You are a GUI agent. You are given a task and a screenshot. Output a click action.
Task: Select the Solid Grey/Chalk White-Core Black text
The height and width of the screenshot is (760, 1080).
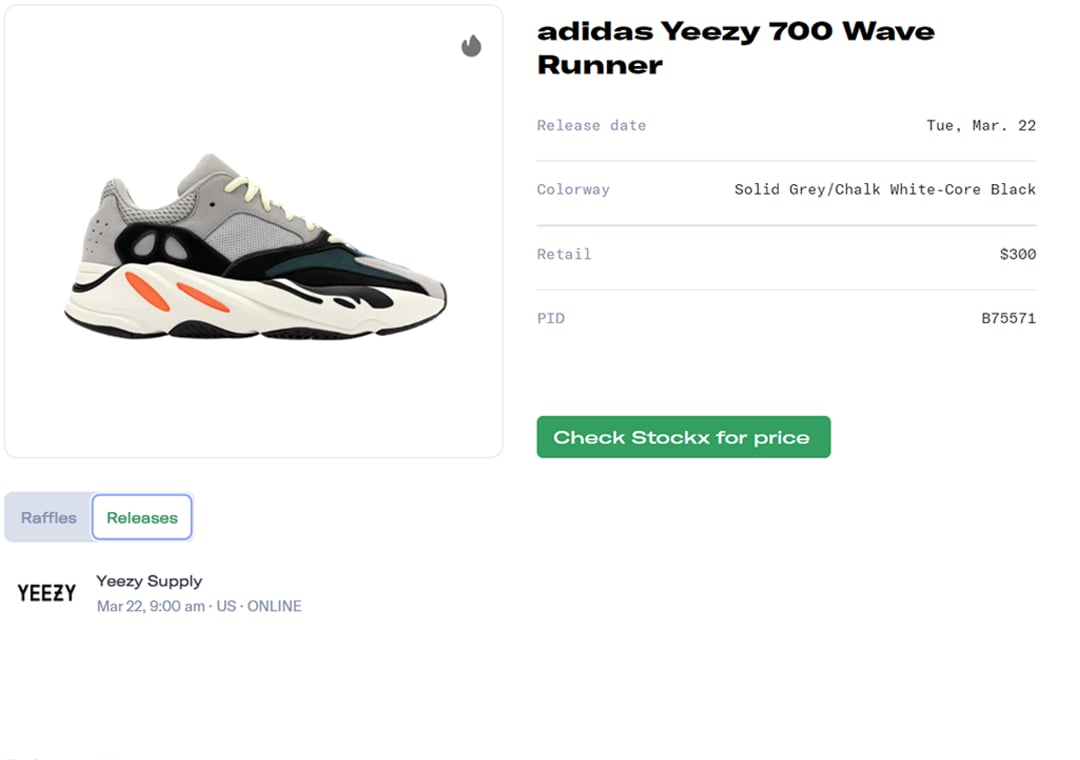885,189
